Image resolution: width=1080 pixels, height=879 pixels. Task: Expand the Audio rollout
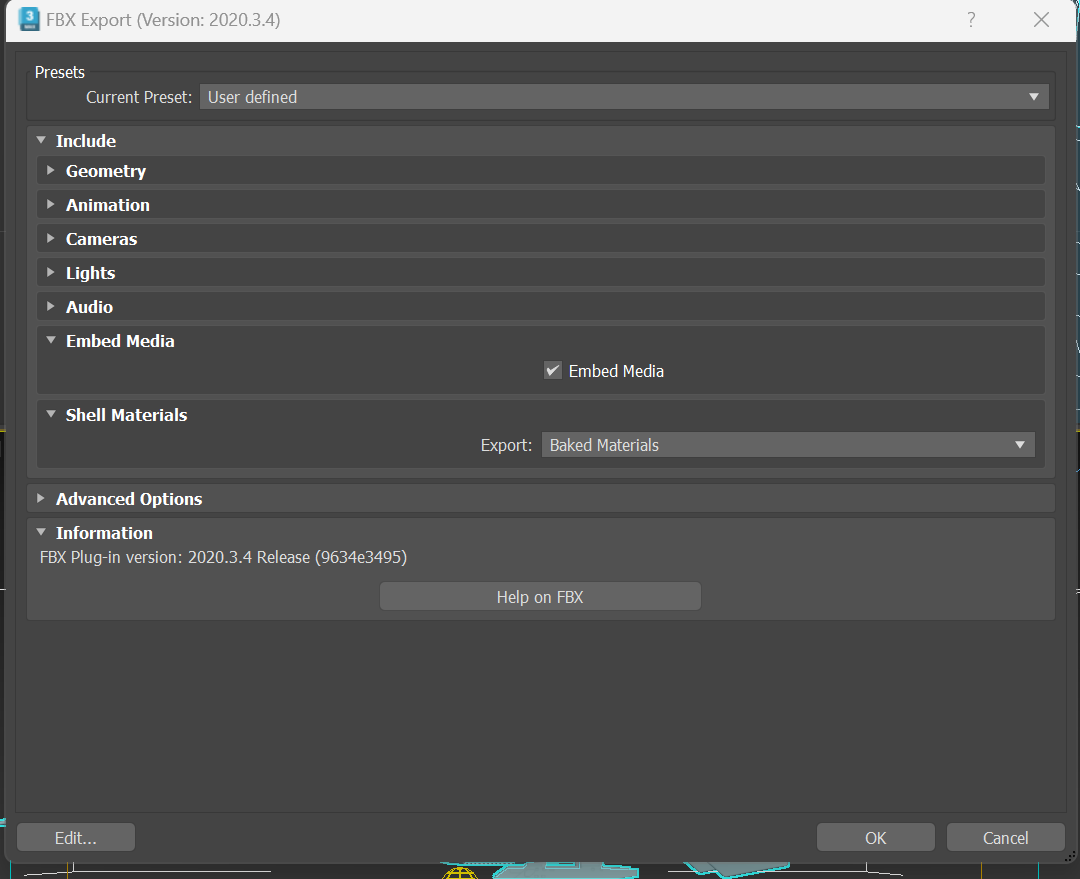[x=50, y=306]
